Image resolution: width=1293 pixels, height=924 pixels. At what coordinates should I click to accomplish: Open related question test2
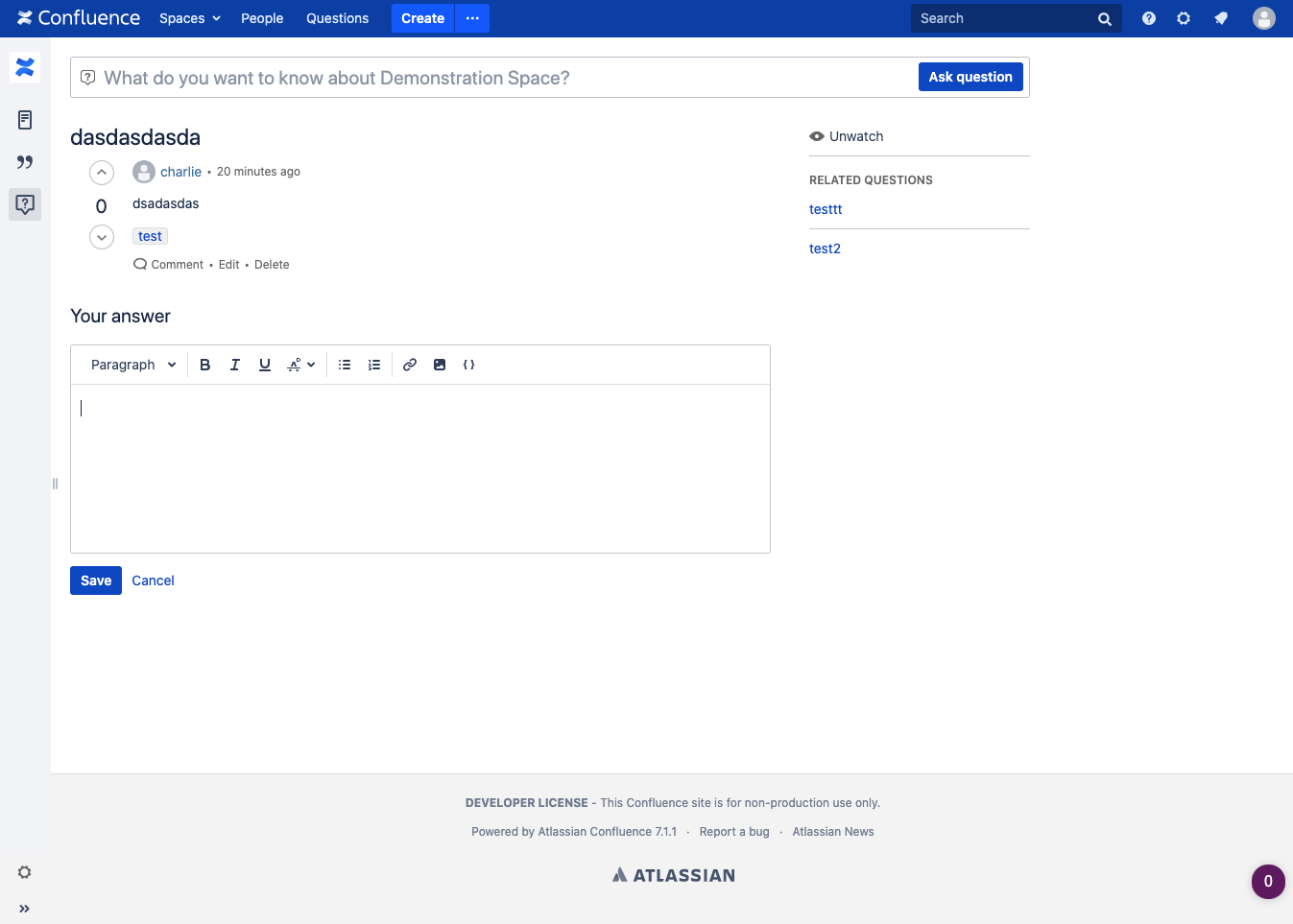pyautogui.click(x=825, y=249)
